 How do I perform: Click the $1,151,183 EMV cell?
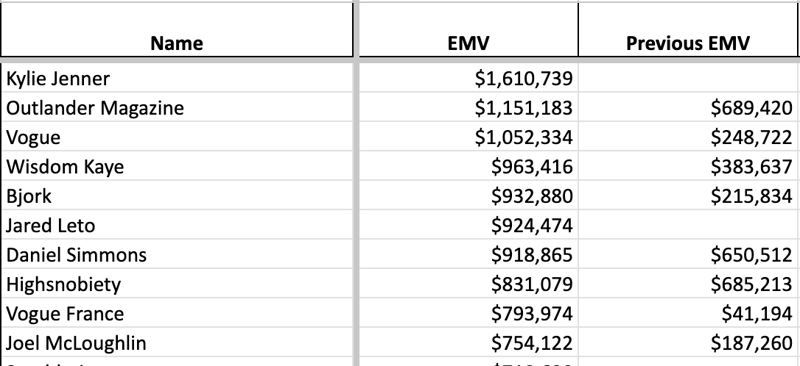(x=468, y=107)
